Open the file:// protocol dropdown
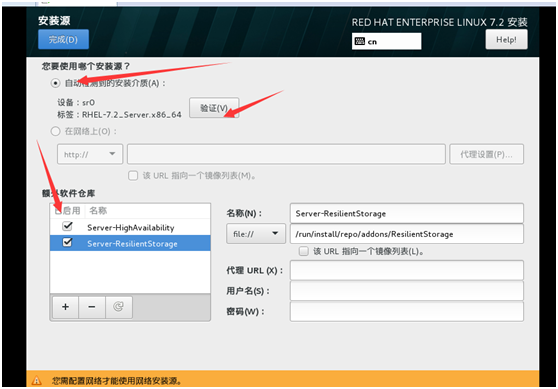The height and width of the screenshot is (389, 558). 256,233
